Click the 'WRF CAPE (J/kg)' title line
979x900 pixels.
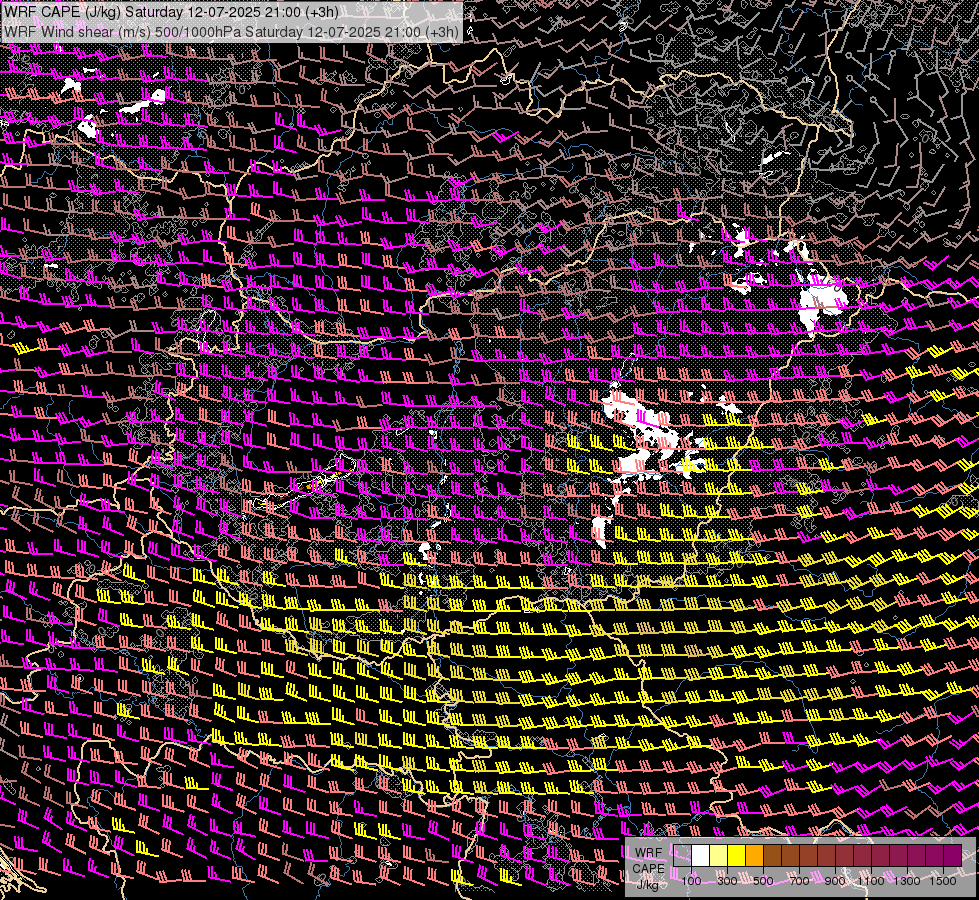click(x=171, y=12)
